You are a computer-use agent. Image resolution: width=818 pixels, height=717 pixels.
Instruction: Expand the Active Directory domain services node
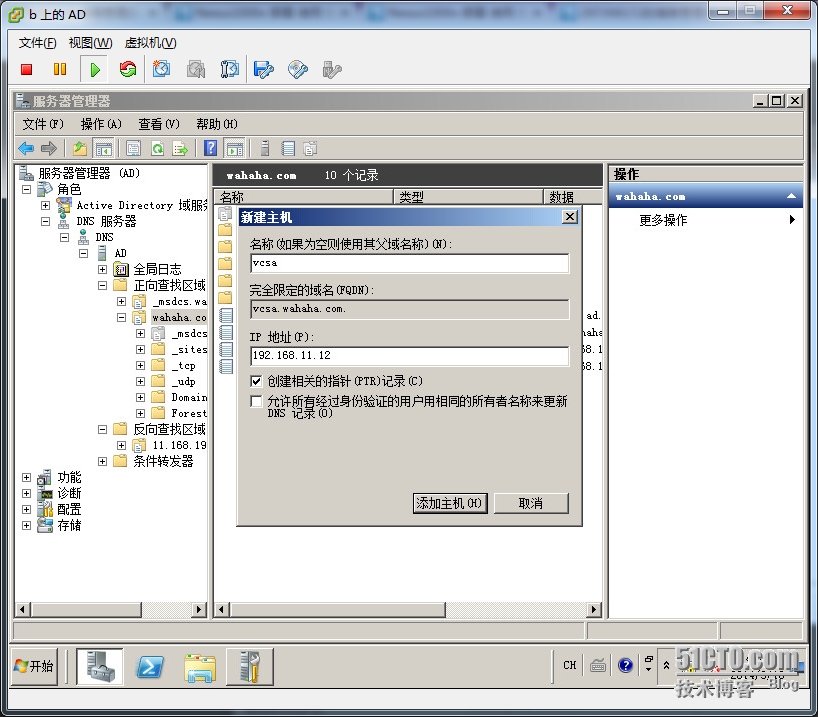46,206
